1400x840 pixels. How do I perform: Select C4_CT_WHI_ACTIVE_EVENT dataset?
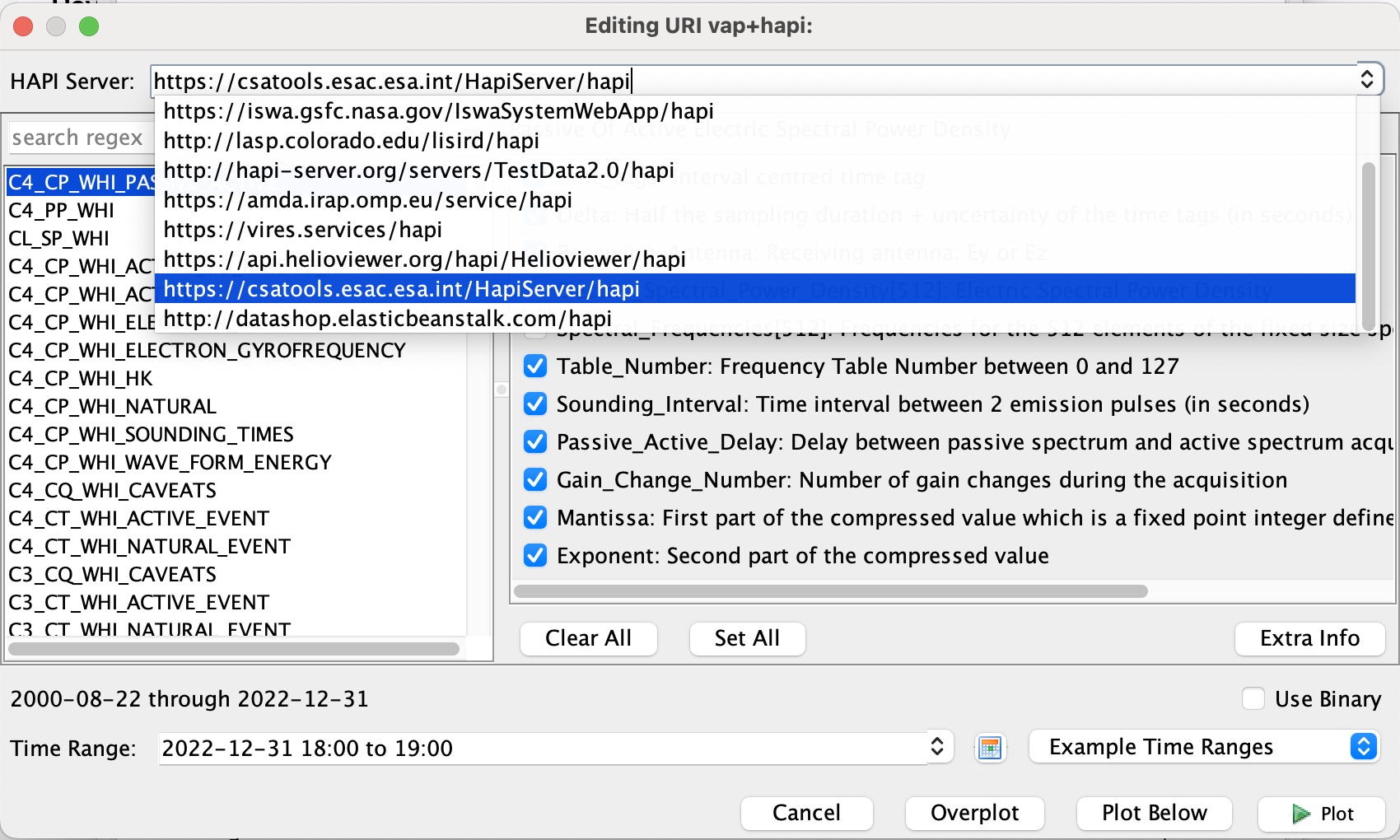(x=236, y=518)
